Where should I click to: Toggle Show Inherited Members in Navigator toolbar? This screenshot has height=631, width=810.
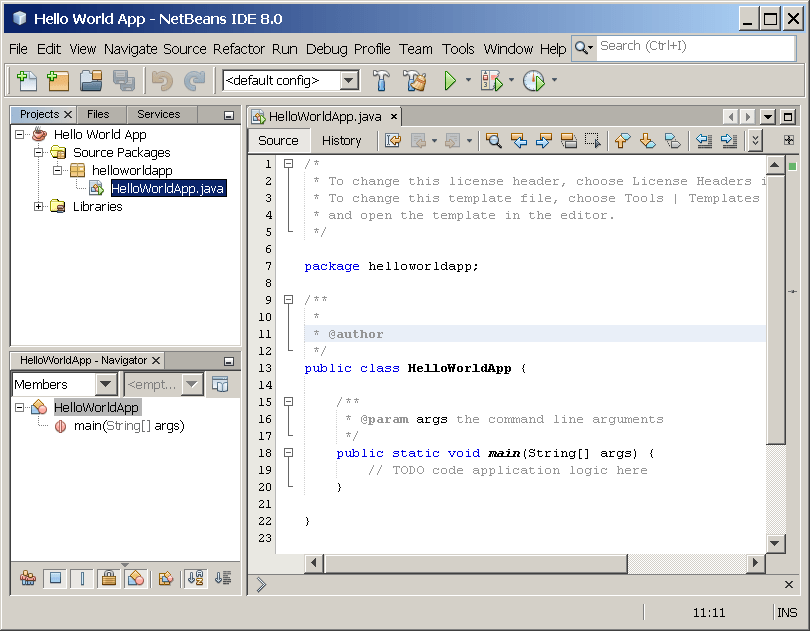point(27,578)
